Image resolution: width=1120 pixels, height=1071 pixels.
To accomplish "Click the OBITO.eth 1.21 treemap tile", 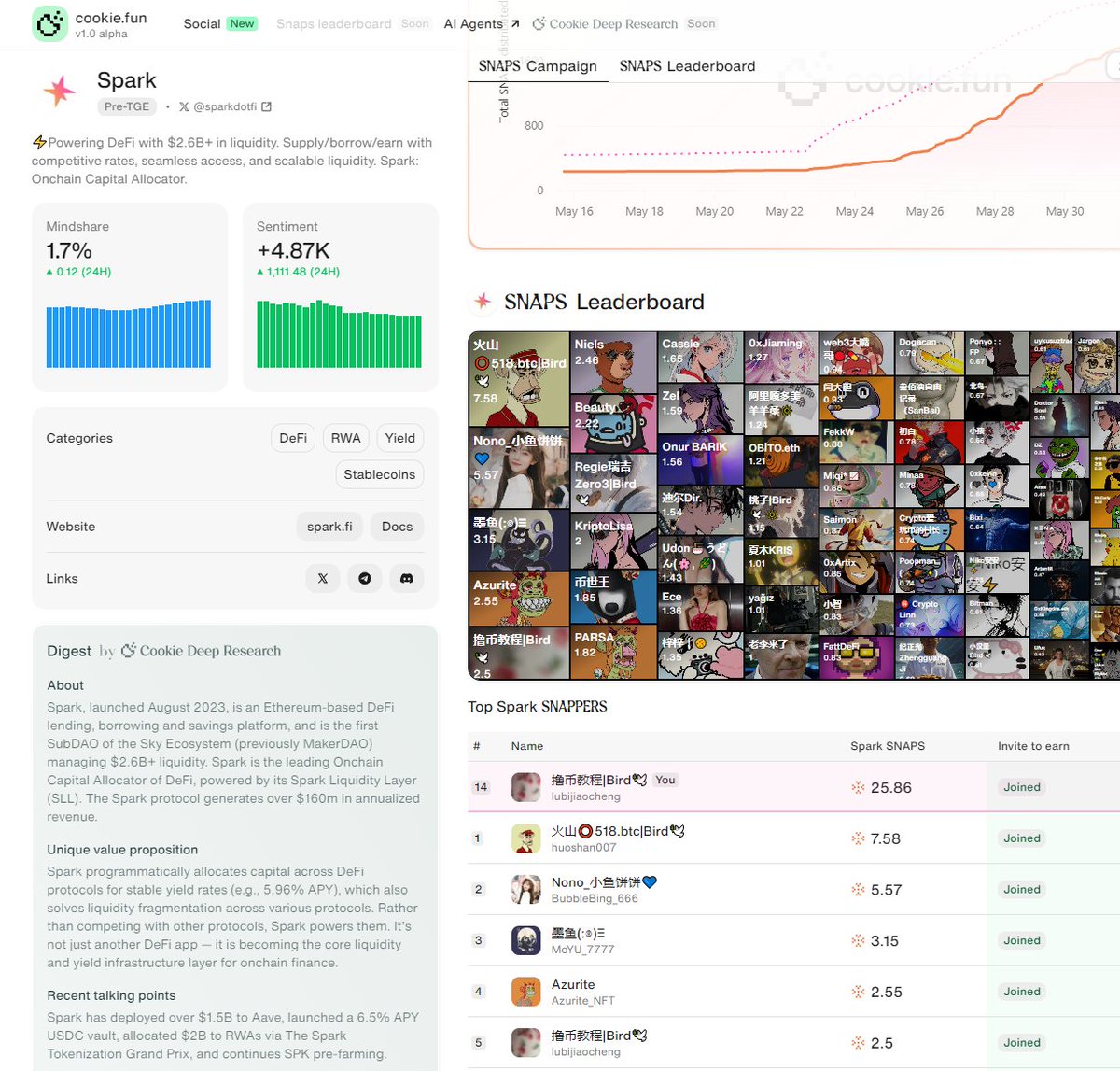I will pyautogui.click(x=781, y=461).
